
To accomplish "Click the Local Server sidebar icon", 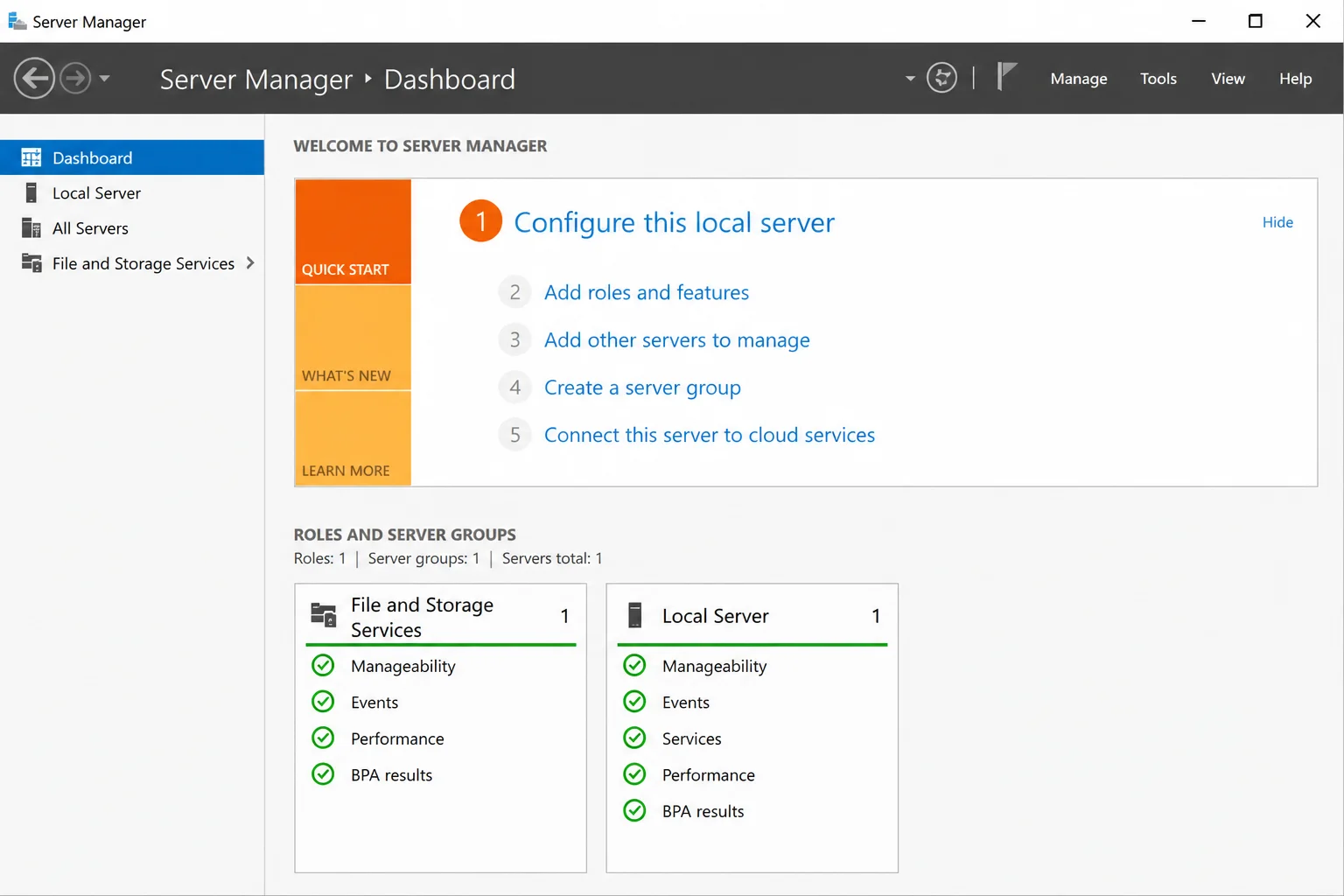I will [31, 192].
